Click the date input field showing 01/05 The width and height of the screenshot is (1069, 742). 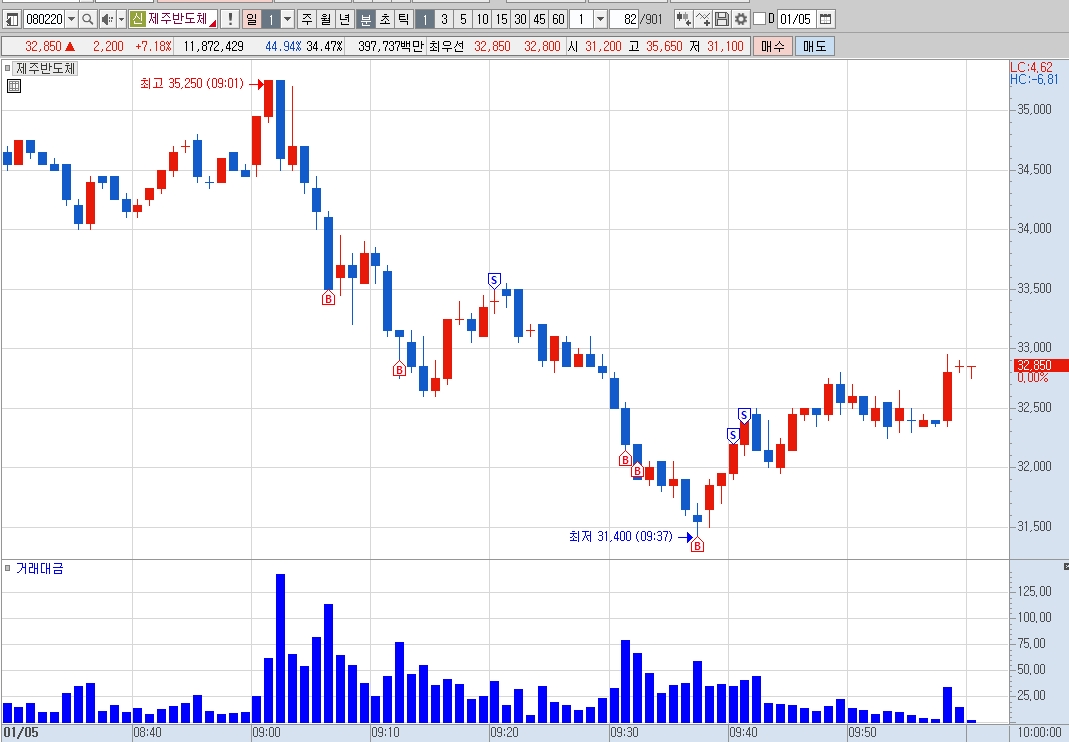click(795, 19)
